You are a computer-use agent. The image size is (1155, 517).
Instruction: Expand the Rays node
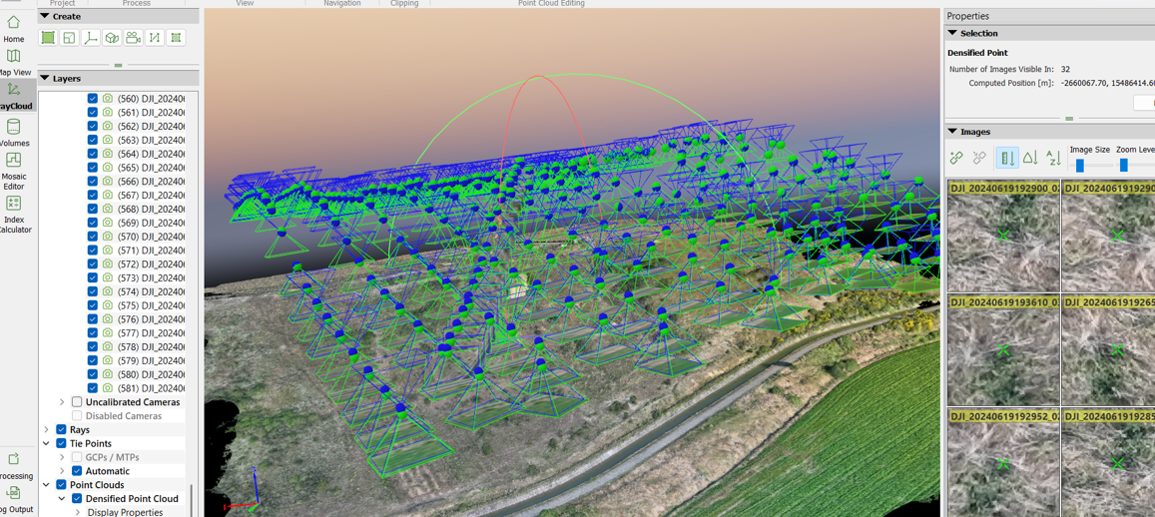tap(46, 429)
